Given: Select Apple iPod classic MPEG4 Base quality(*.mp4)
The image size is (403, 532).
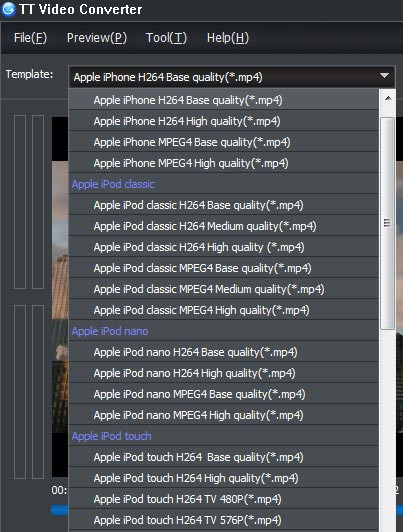Looking at the screenshot, I should 224,268.
